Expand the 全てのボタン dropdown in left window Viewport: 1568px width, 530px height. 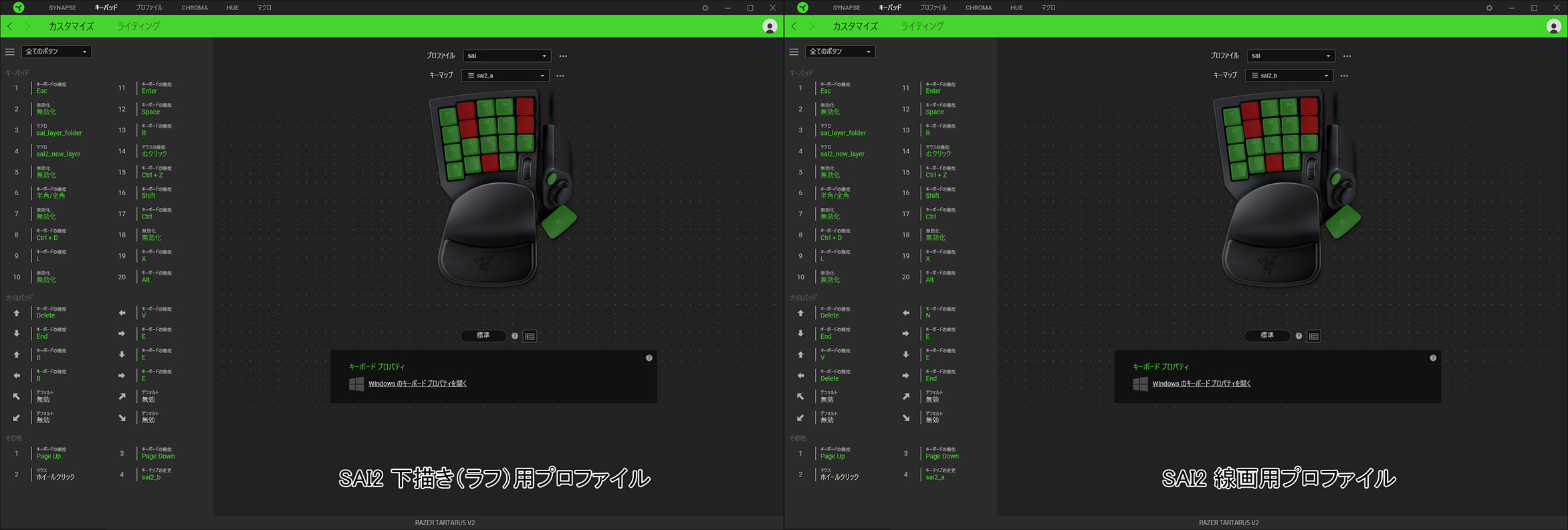pos(56,51)
